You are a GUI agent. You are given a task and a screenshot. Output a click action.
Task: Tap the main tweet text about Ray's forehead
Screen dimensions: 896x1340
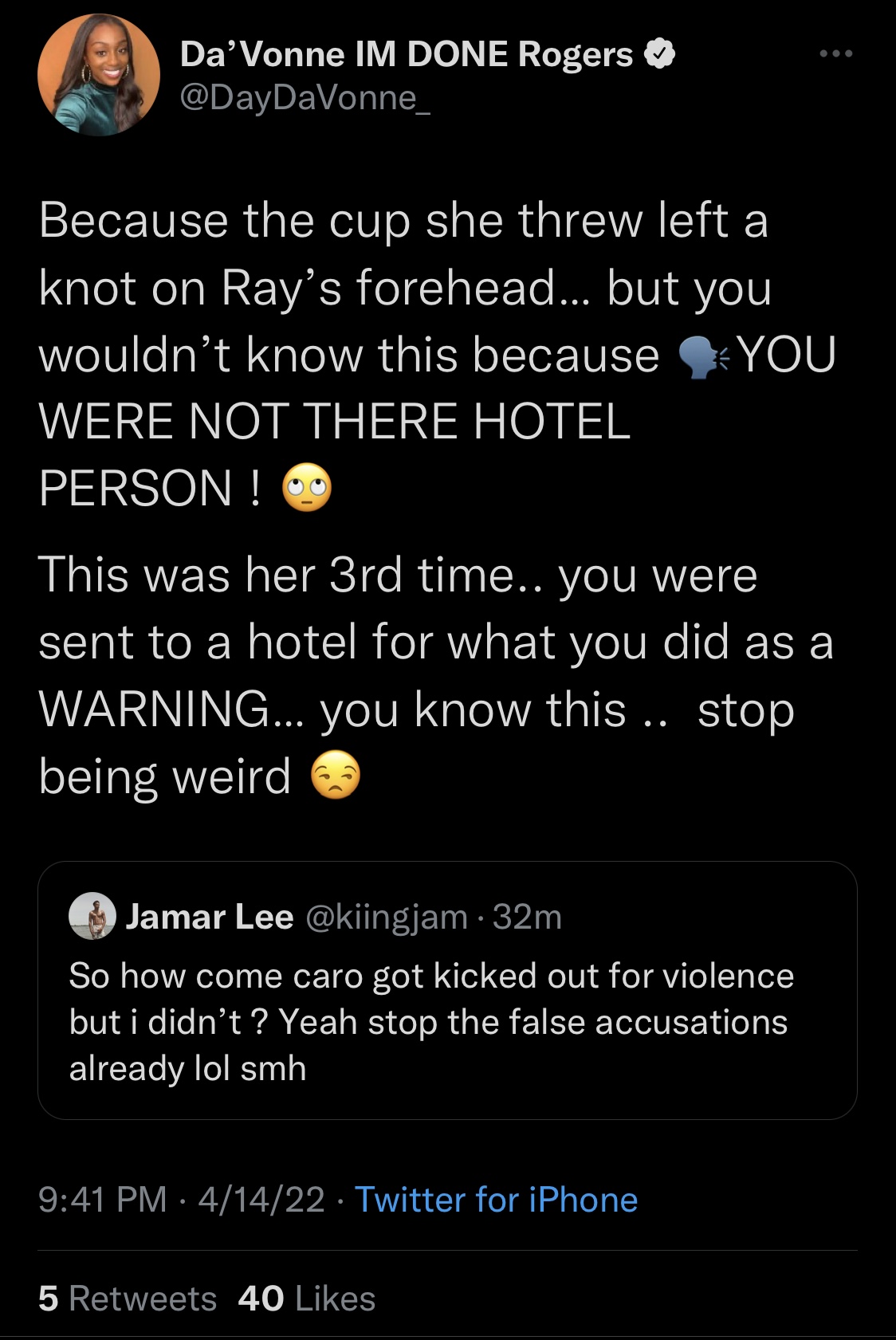(438, 354)
